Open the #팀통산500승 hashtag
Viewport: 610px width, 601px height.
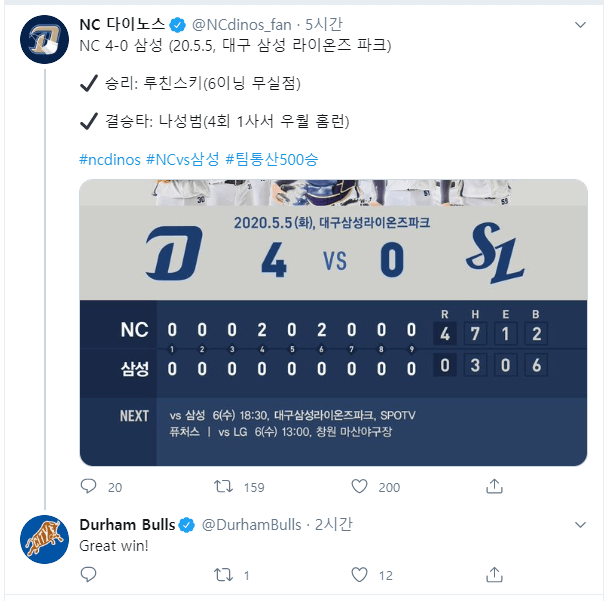click(272, 159)
